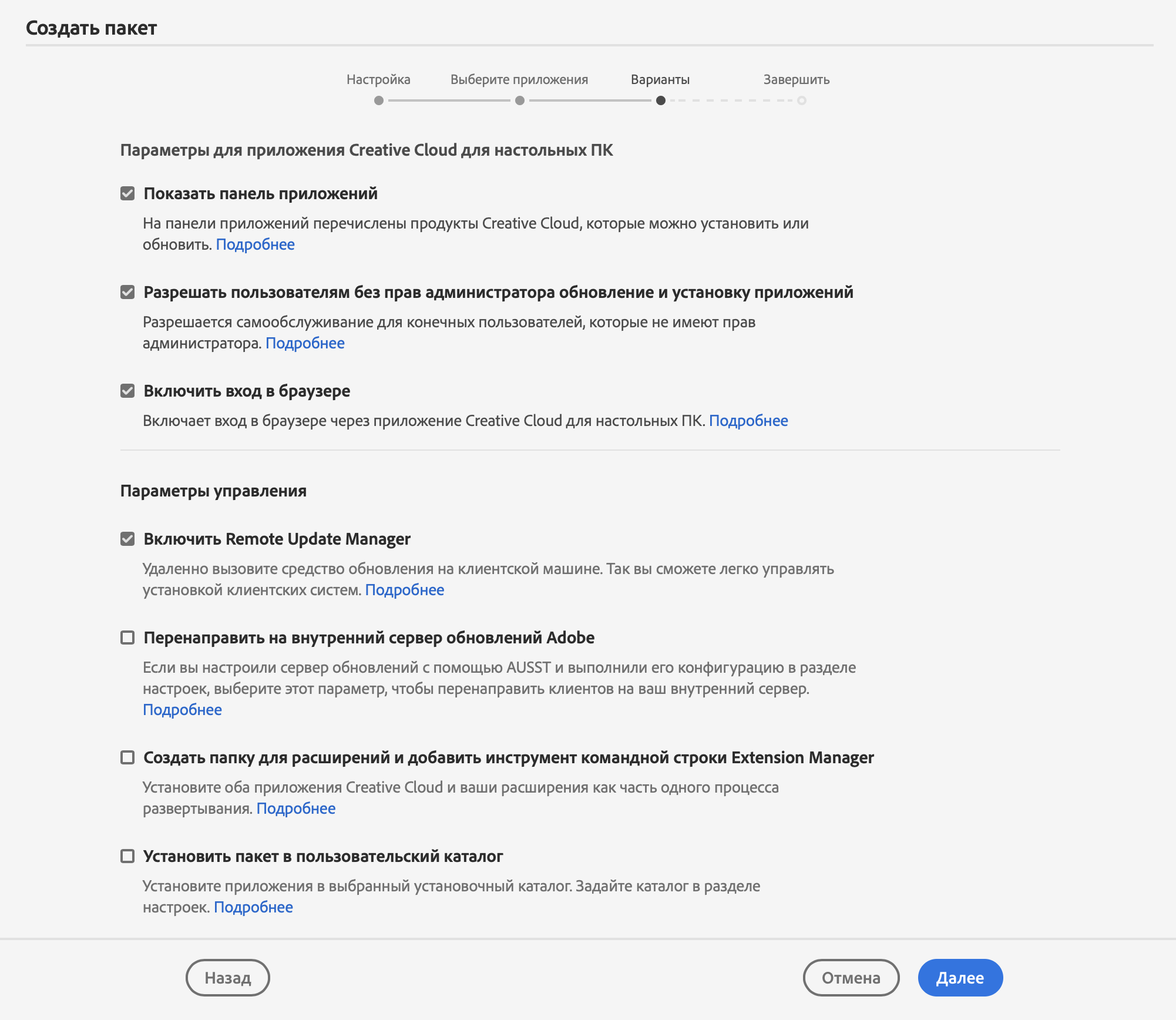Go back with the "Назад" button
Viewport: 1176px width, 1020px height.
click(227, 978)
